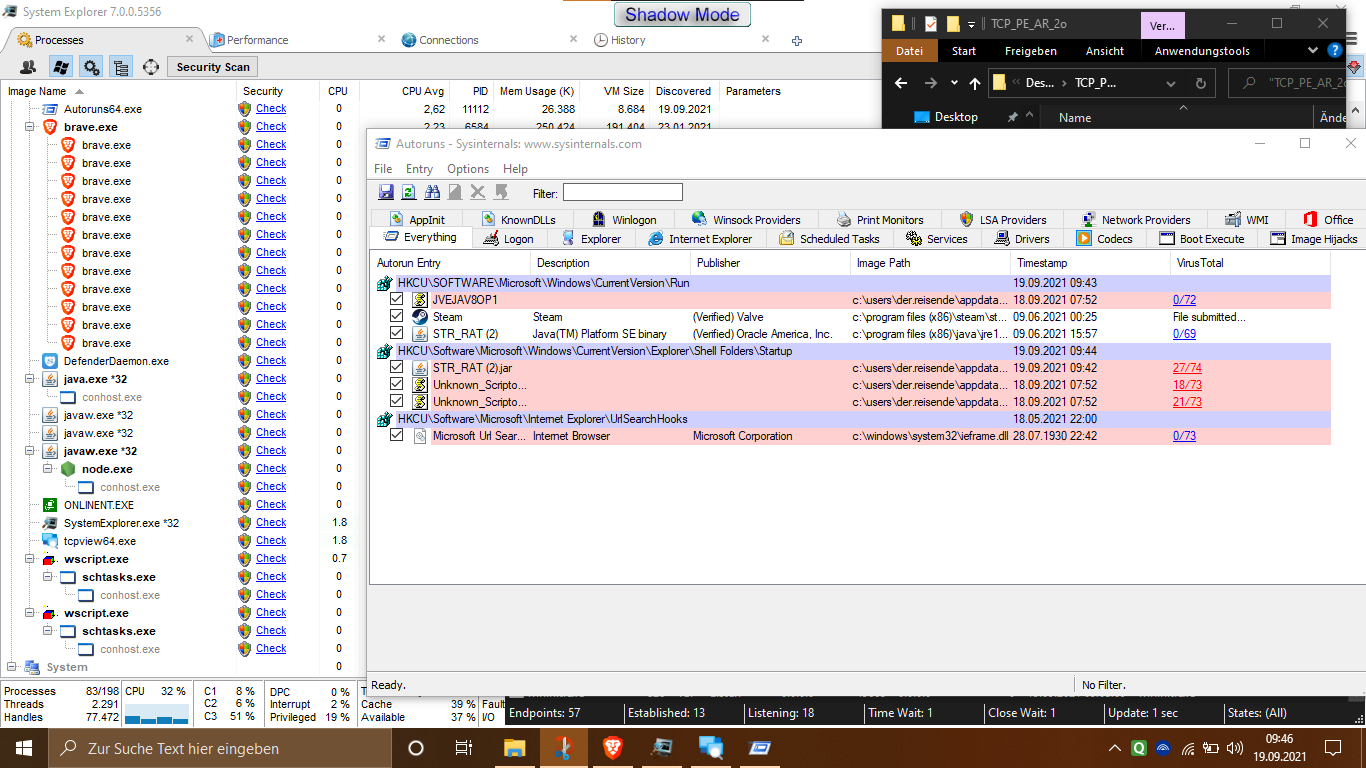Click the Security Scan button
This screenshot has height=768, width=1366.
coord(213,67)
